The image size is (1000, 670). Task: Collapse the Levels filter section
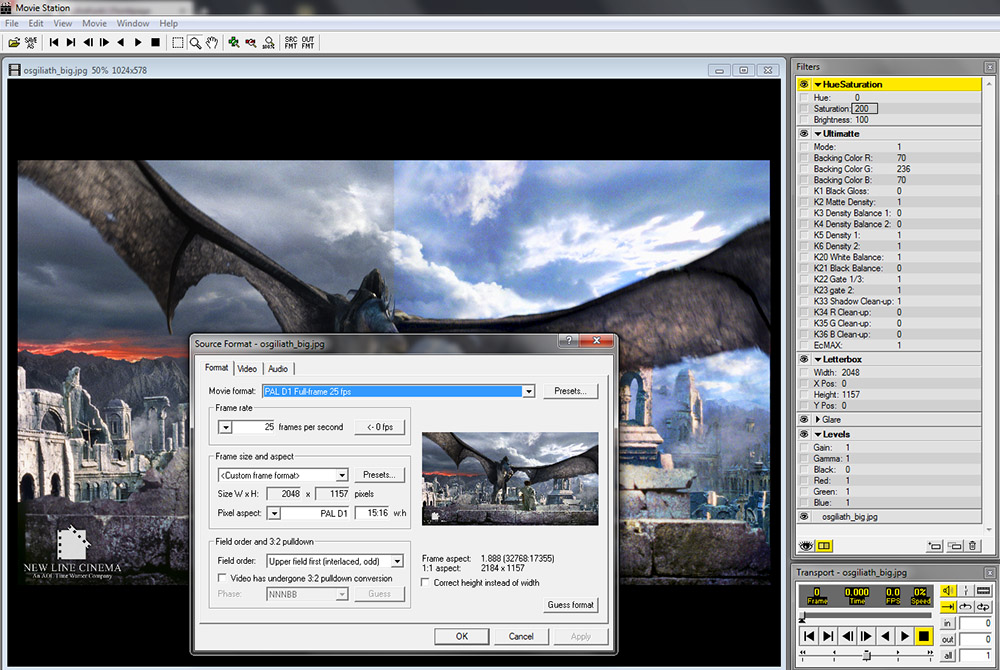(818, 434)
